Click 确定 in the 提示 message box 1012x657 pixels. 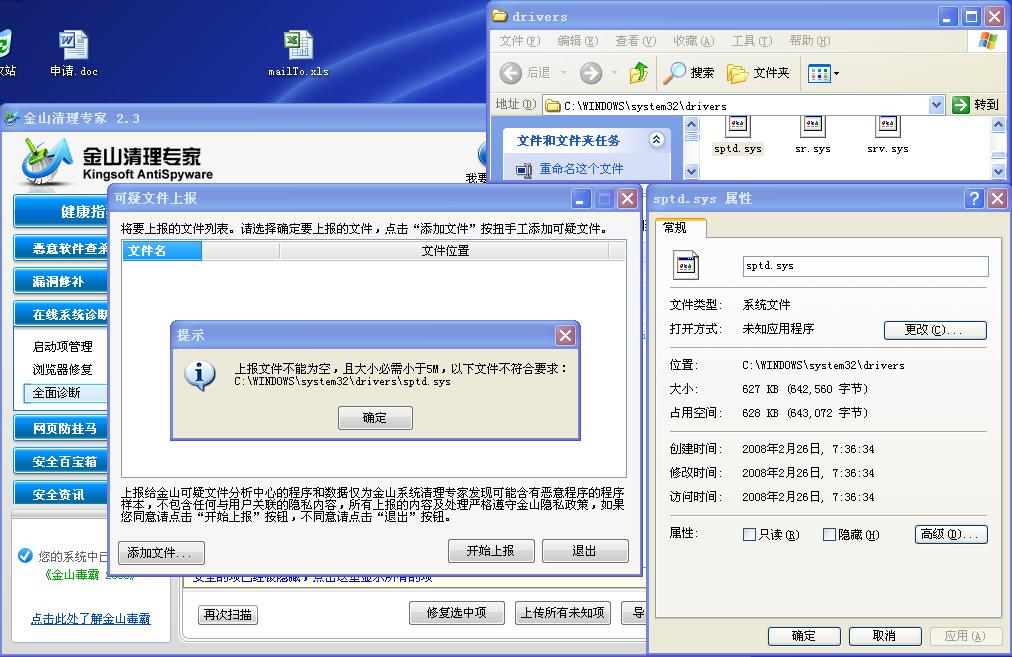tap(375, 418)
